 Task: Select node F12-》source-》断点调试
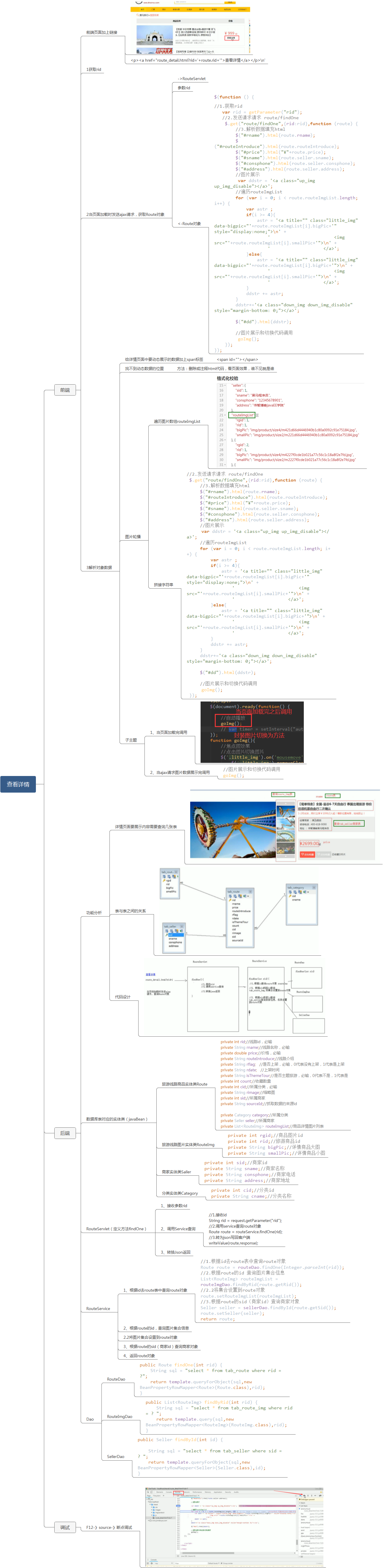pyautogui.click(x=108, y=1527)
